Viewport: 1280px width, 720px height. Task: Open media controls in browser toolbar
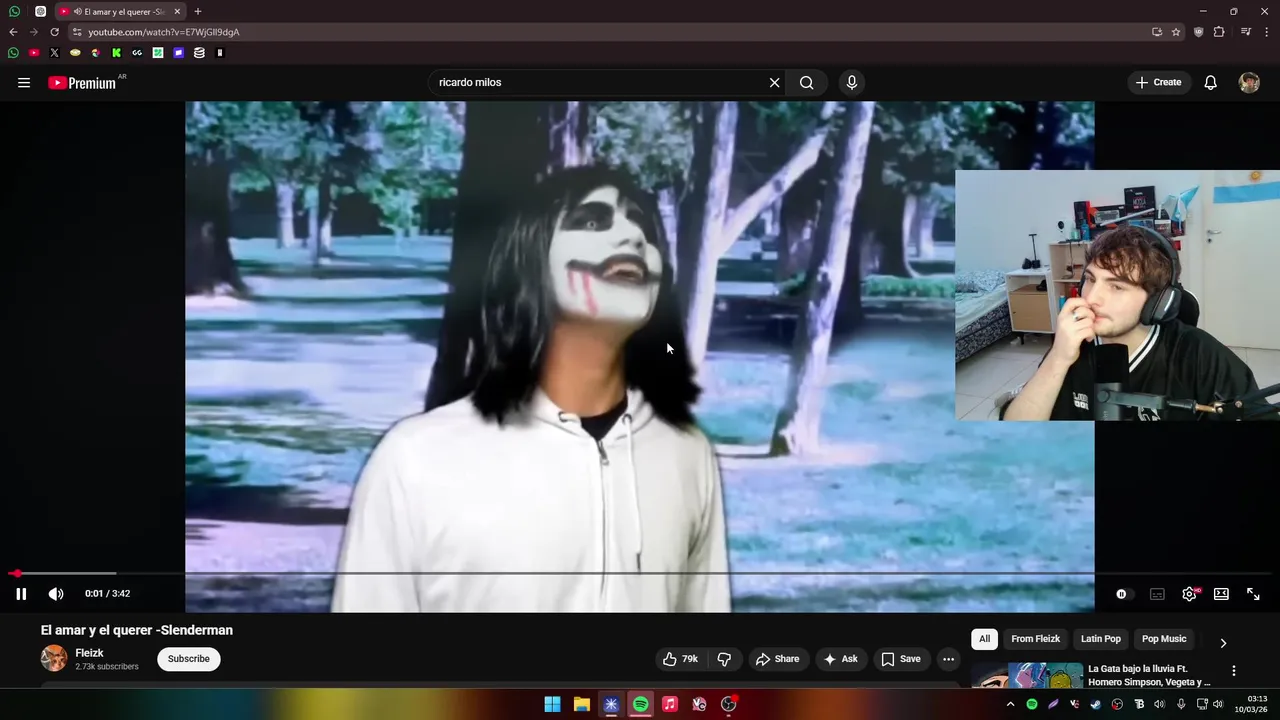click(1246, 32)
